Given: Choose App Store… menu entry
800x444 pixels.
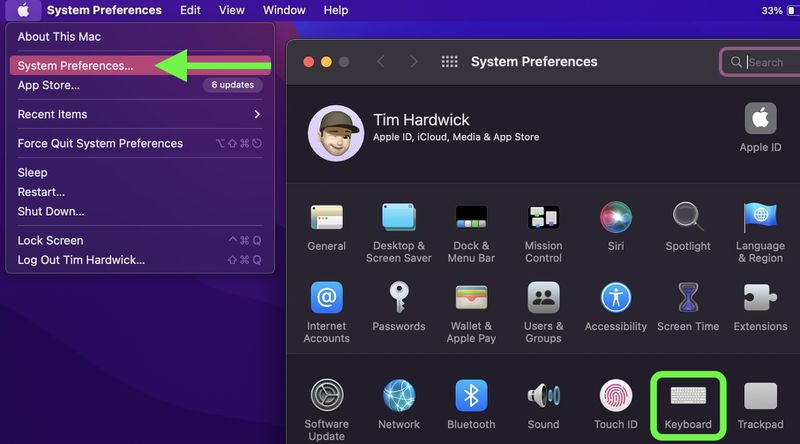Looking at the screenshot, I should point(49,85).
